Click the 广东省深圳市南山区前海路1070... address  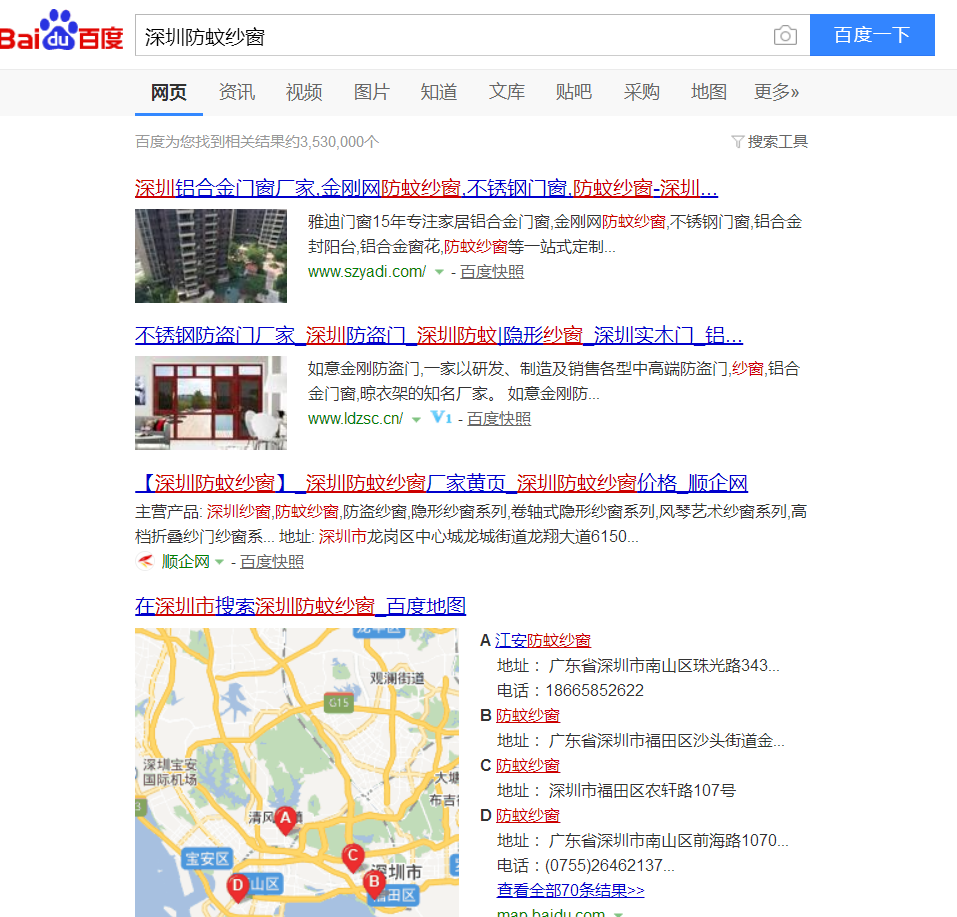668,841
